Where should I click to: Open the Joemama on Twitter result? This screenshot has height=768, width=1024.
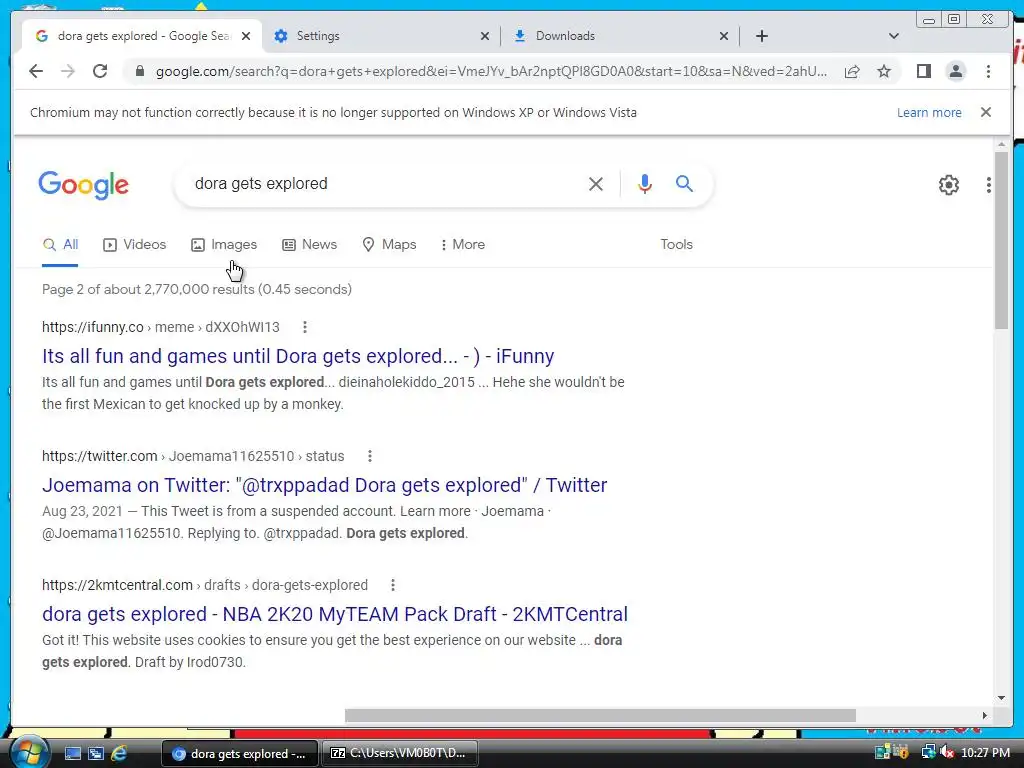[325, 485]
